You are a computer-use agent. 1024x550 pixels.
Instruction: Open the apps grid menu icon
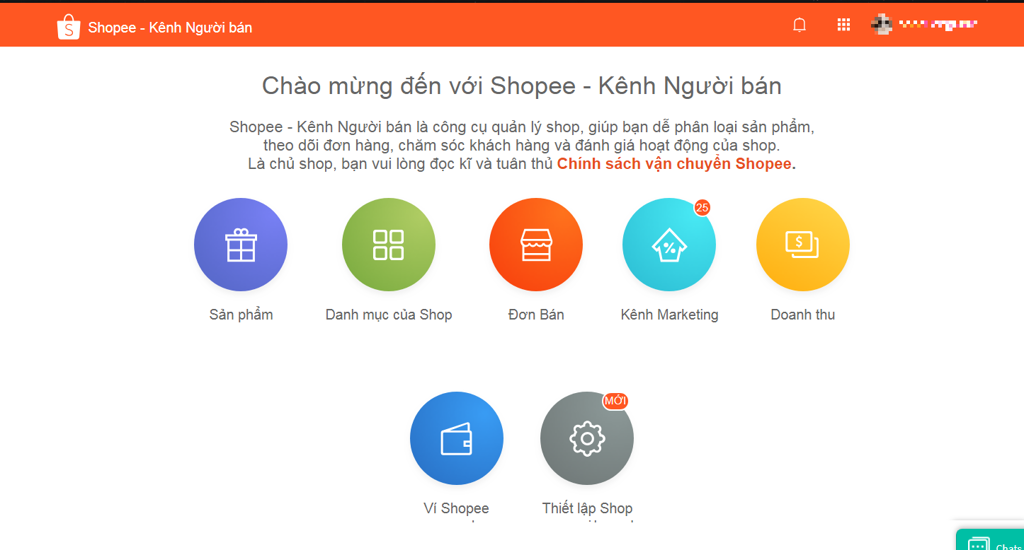coord(844,25)
